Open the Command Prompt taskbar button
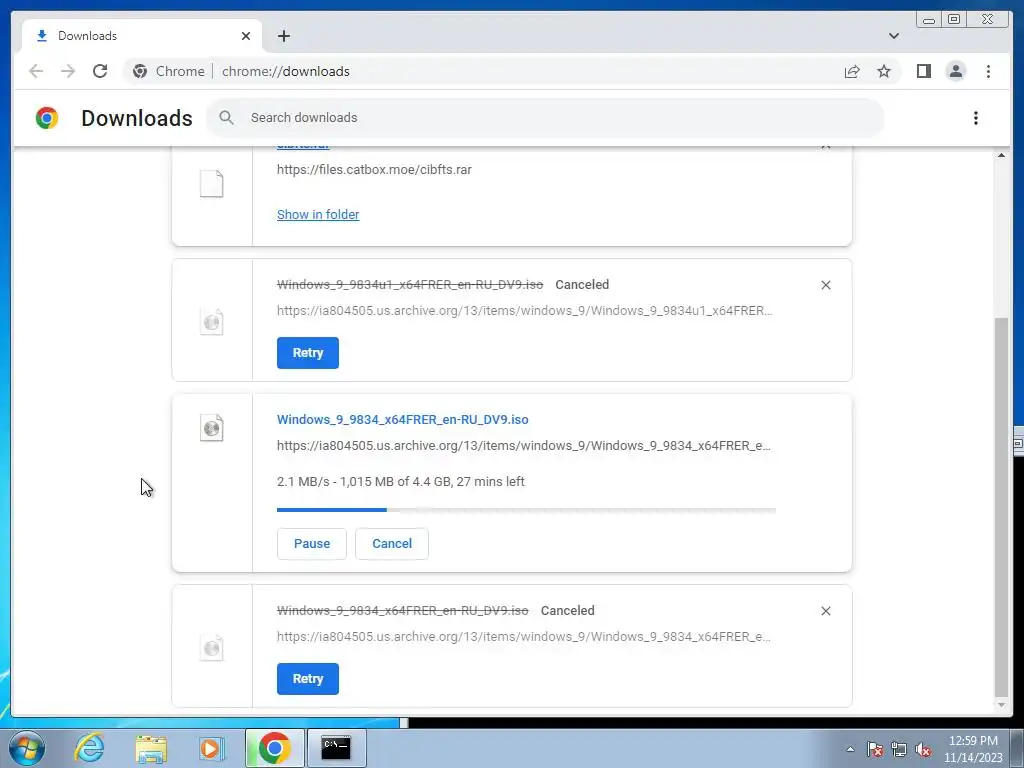1024x768 pixels. pyautogui.click(x=336, y=748)
